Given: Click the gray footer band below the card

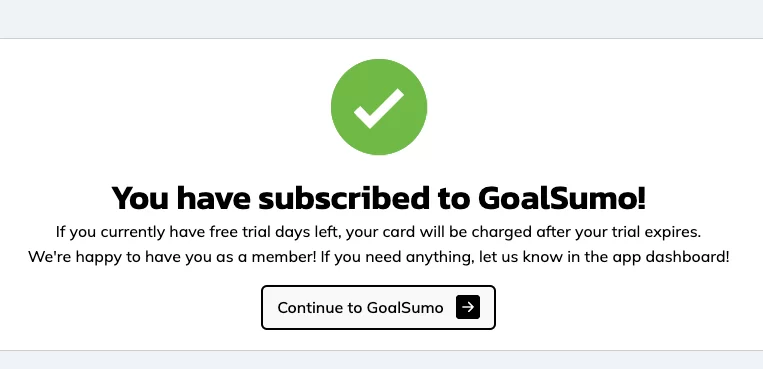Looking at the screenshot, I should 382,360.
